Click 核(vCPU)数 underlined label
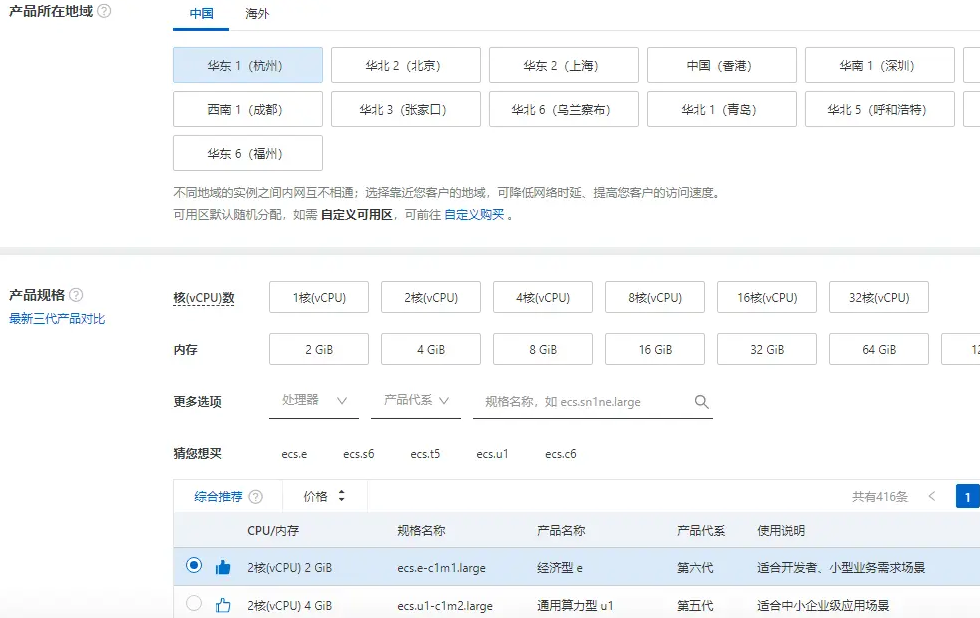This screenshot has height=618, width=980. tap(204, 298)
